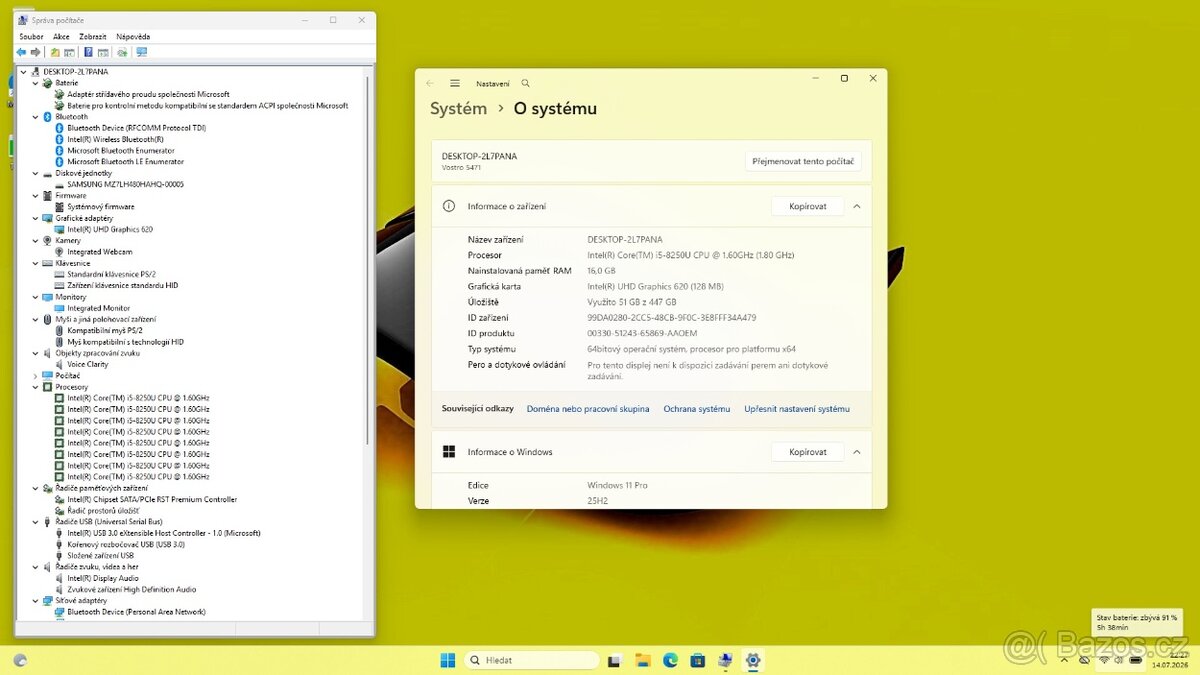Collapse Informace o Windows section chevron
The image size is (1200, 675).
pyautogui.click(x=857, y=452)
